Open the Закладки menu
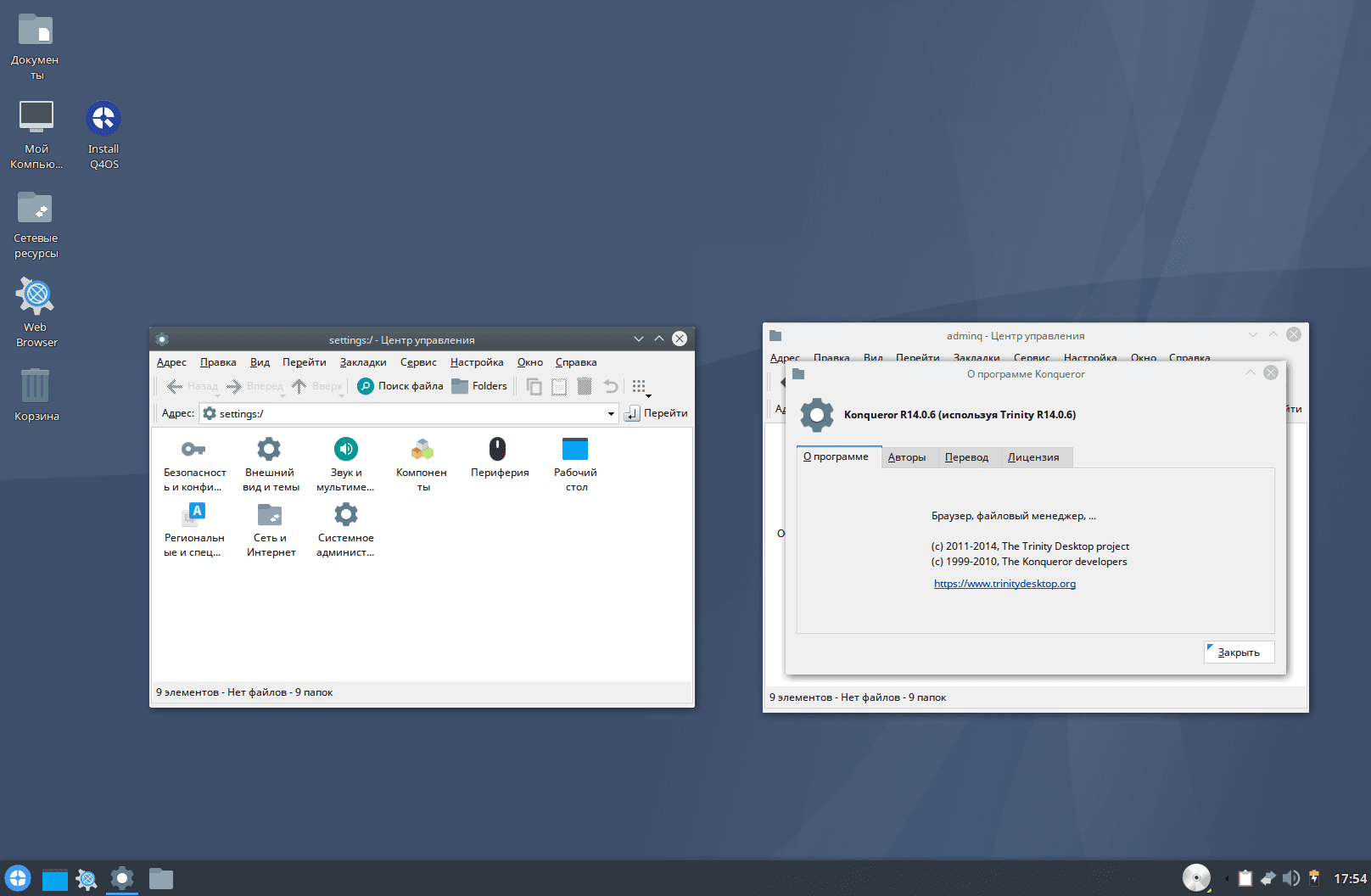Image resolution: width=1371 pixels, height=896 pixels. pos(363,362)
